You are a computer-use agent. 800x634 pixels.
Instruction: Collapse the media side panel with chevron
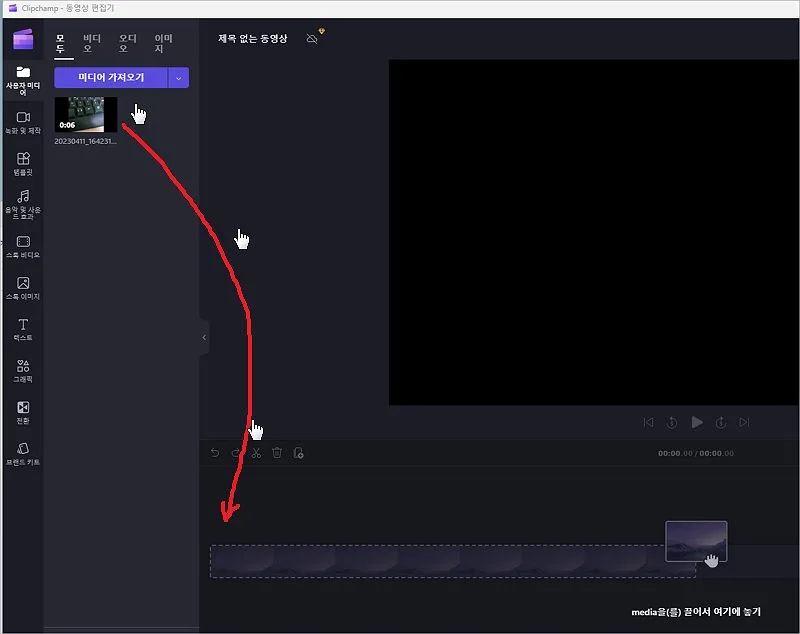[204, 337]
